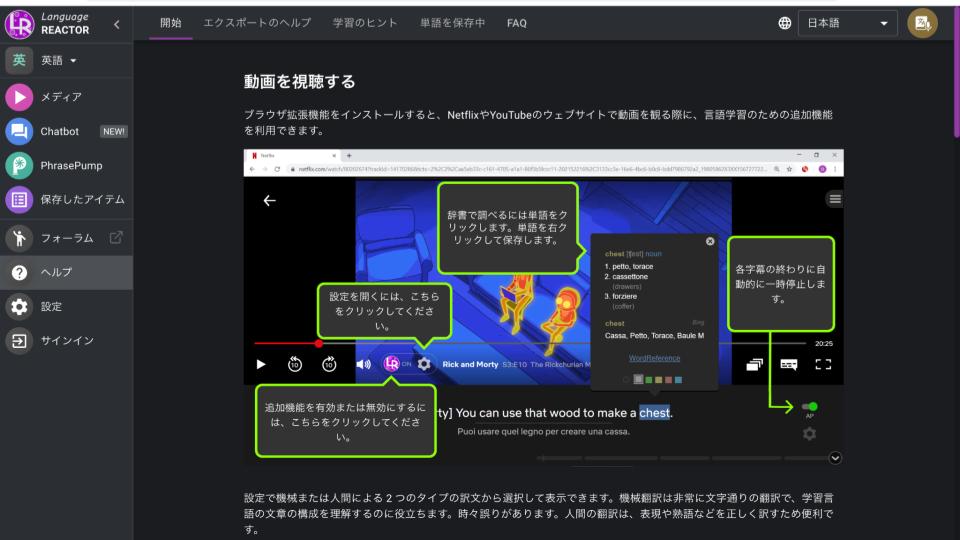Open the PhrasePump icon in sidebar

[x=19, y=165]
